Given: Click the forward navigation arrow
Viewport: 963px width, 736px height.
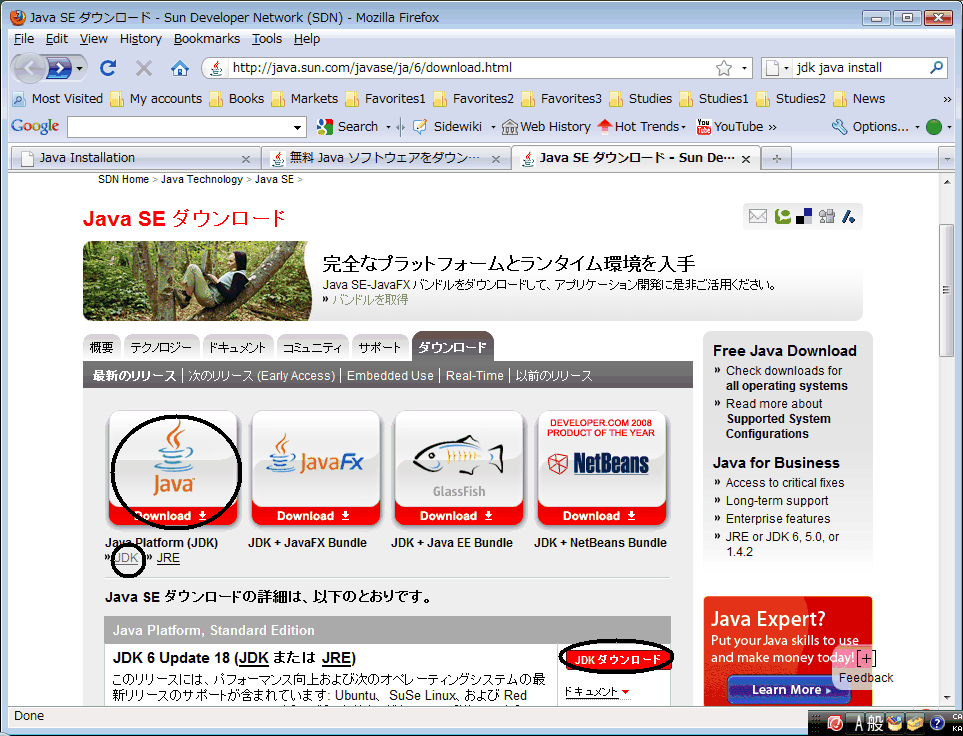Looking at the screenshot, I should point(59,68).
